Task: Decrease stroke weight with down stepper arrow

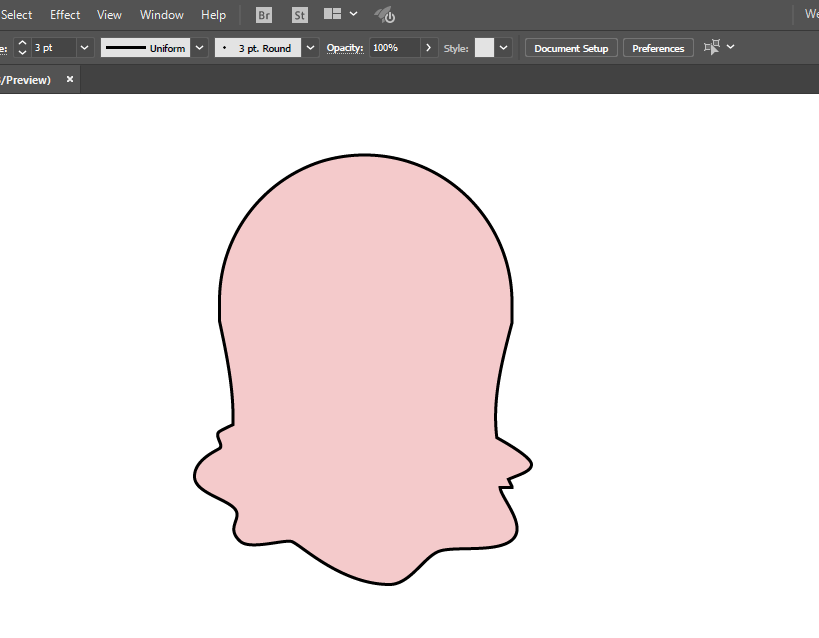Action: click(x=22, y=52)
